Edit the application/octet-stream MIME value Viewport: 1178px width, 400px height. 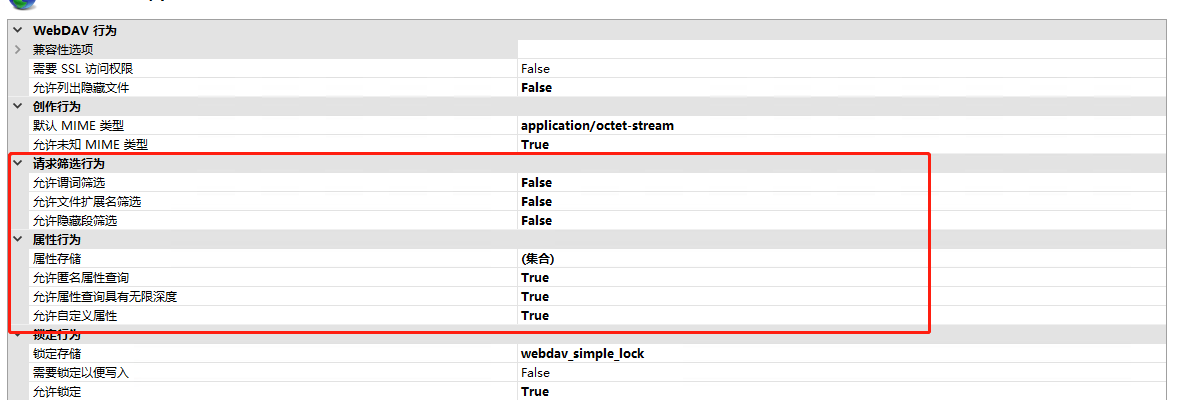click(x=597, y=126)
